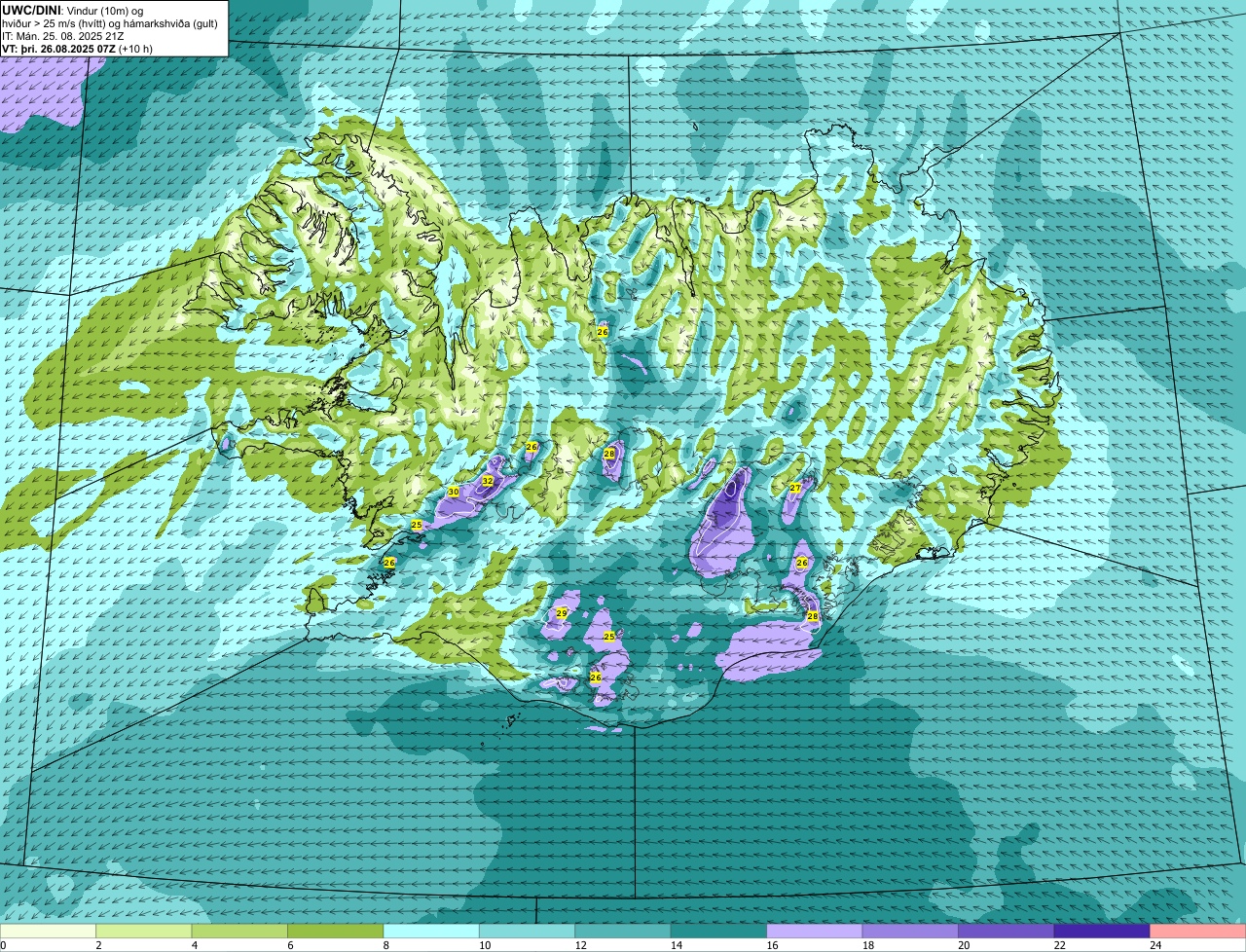Pick the pink colorbar swatch above 24
This screenshot has width=1246, height=952.
[x=1197, y=931]
